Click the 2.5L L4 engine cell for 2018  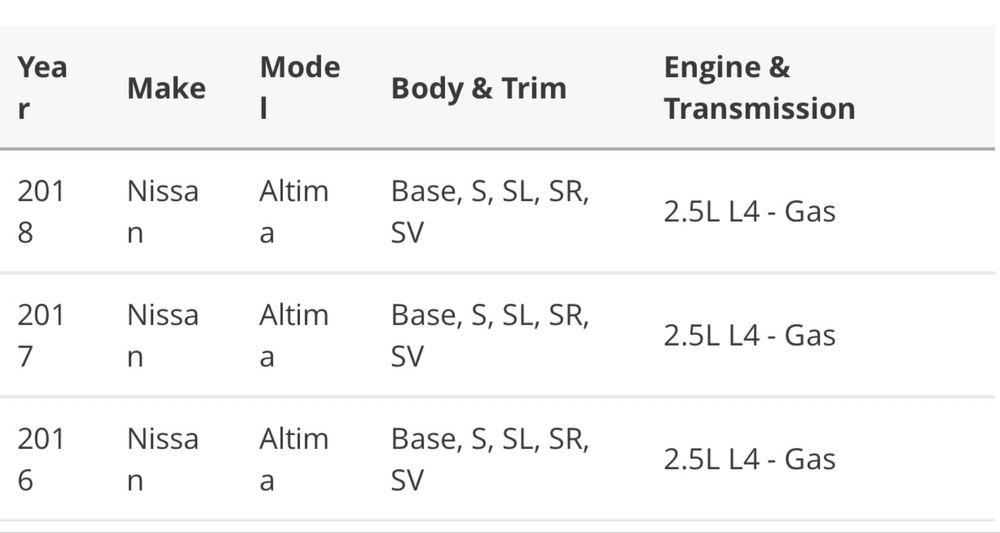pyautogui.click(x=749, y=211)
